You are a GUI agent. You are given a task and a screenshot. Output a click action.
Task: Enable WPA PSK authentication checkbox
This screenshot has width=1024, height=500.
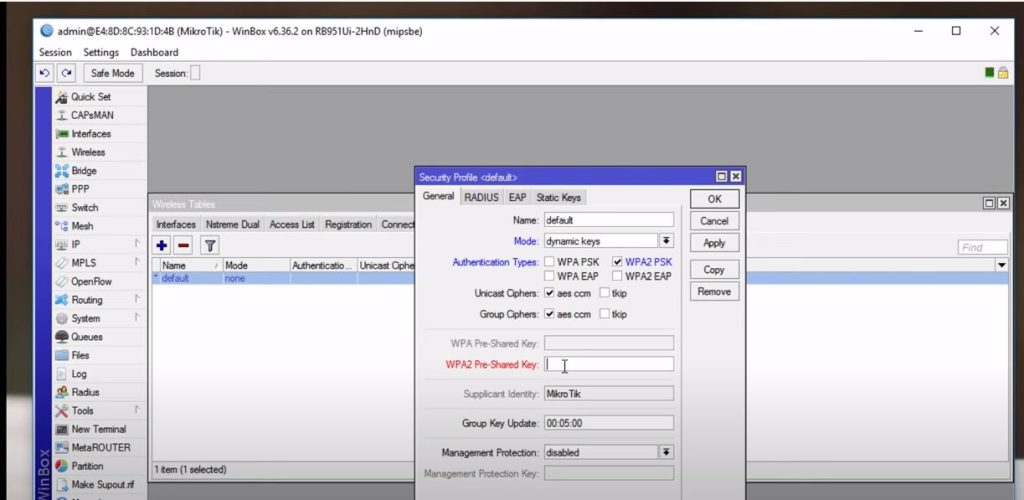pos(550,262)
